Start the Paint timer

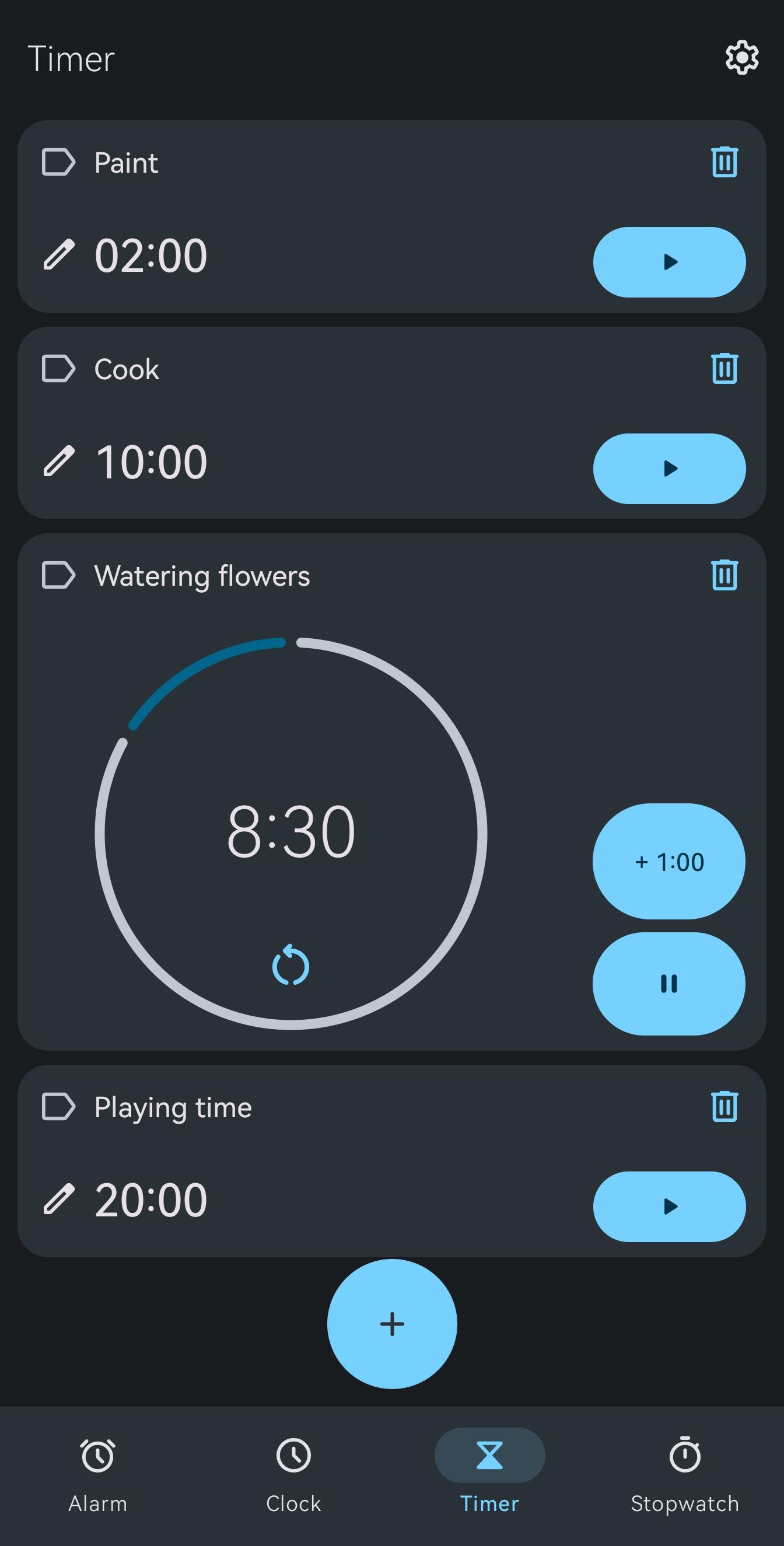pyautogui.click(x=669, y=263)
